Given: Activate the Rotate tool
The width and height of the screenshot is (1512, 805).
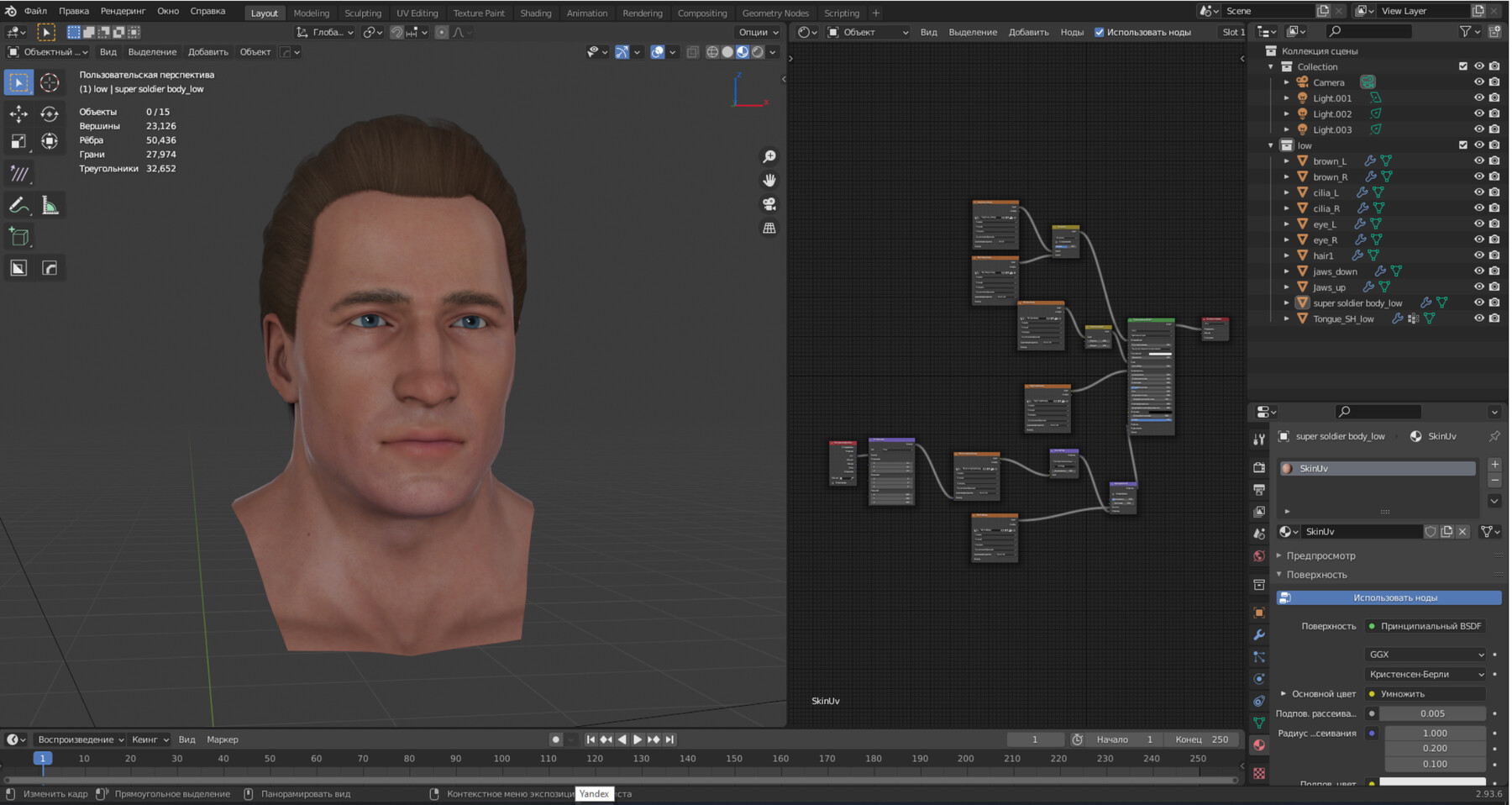Looking at the screenshot, I should (x=49, y=113).
